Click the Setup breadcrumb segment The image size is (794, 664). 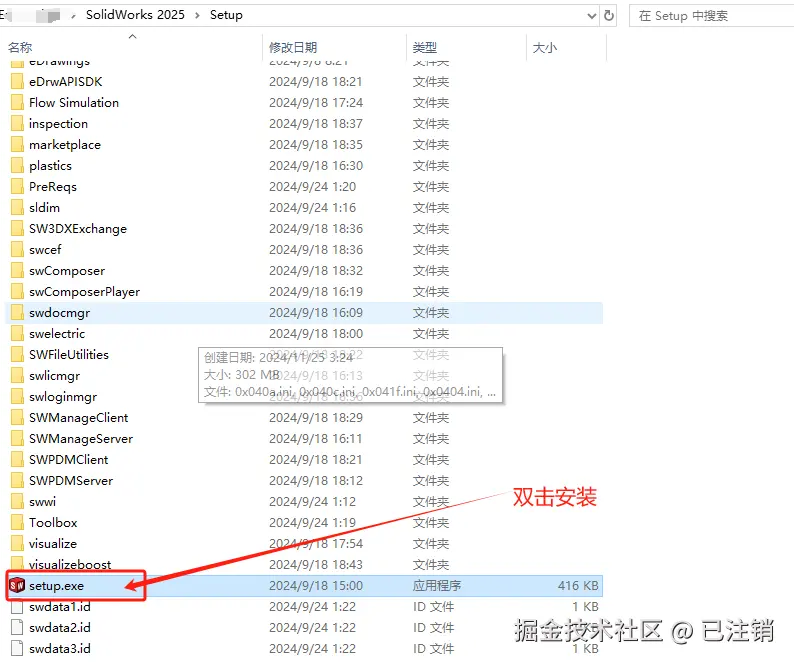pyautogui.click(x=226, y=15)
